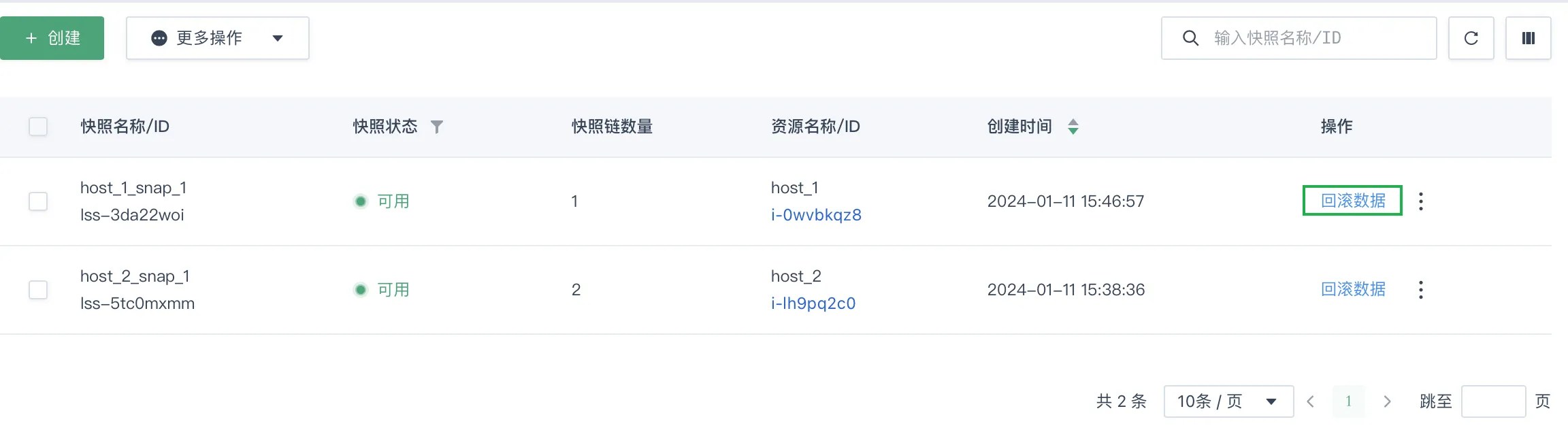1568x445 pixels.
Task: Open the column settings icon
Action: pyautogui.click(x=1528, y=38)
